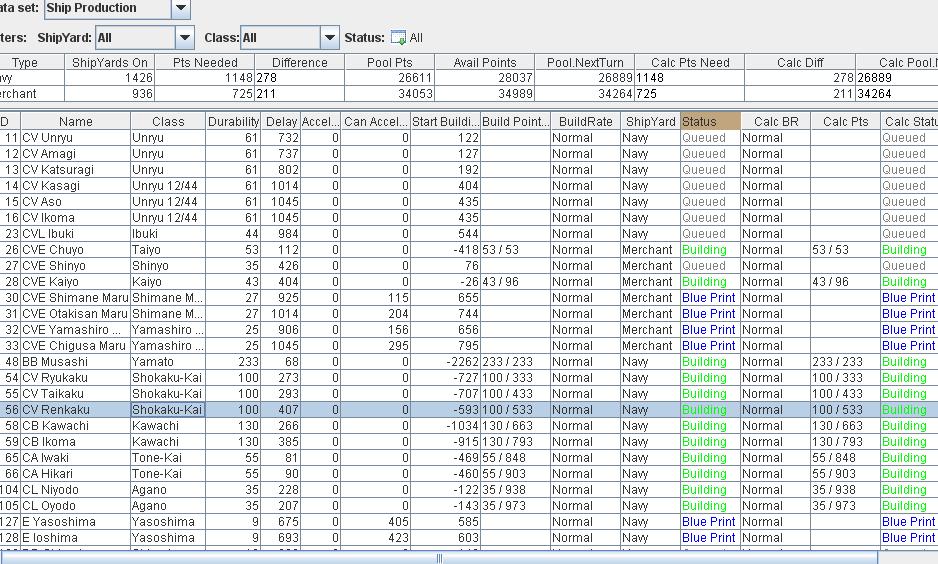Click the Building status for CV Ryukaku
The height and width of the screenshot is (564, 938).
point(704,378)
